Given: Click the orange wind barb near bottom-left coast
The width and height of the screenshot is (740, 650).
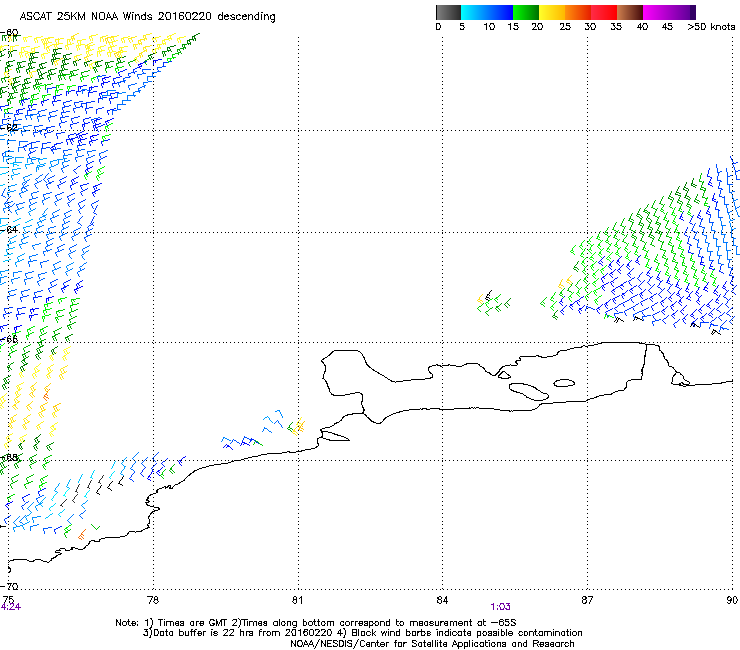Looking at the screenshot, I should tap(82, 535).
